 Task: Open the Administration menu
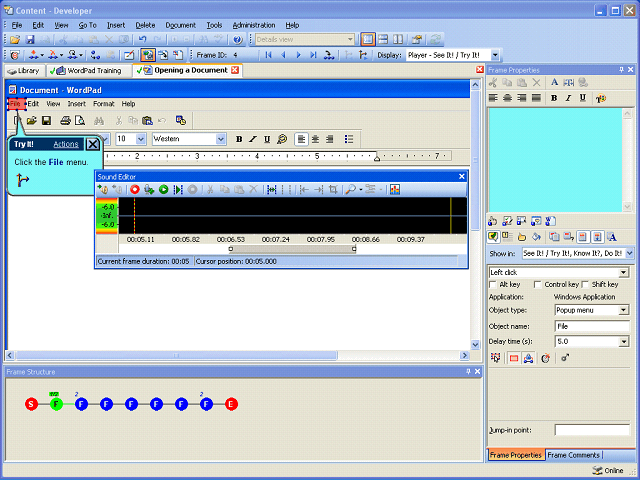(253, 24)
